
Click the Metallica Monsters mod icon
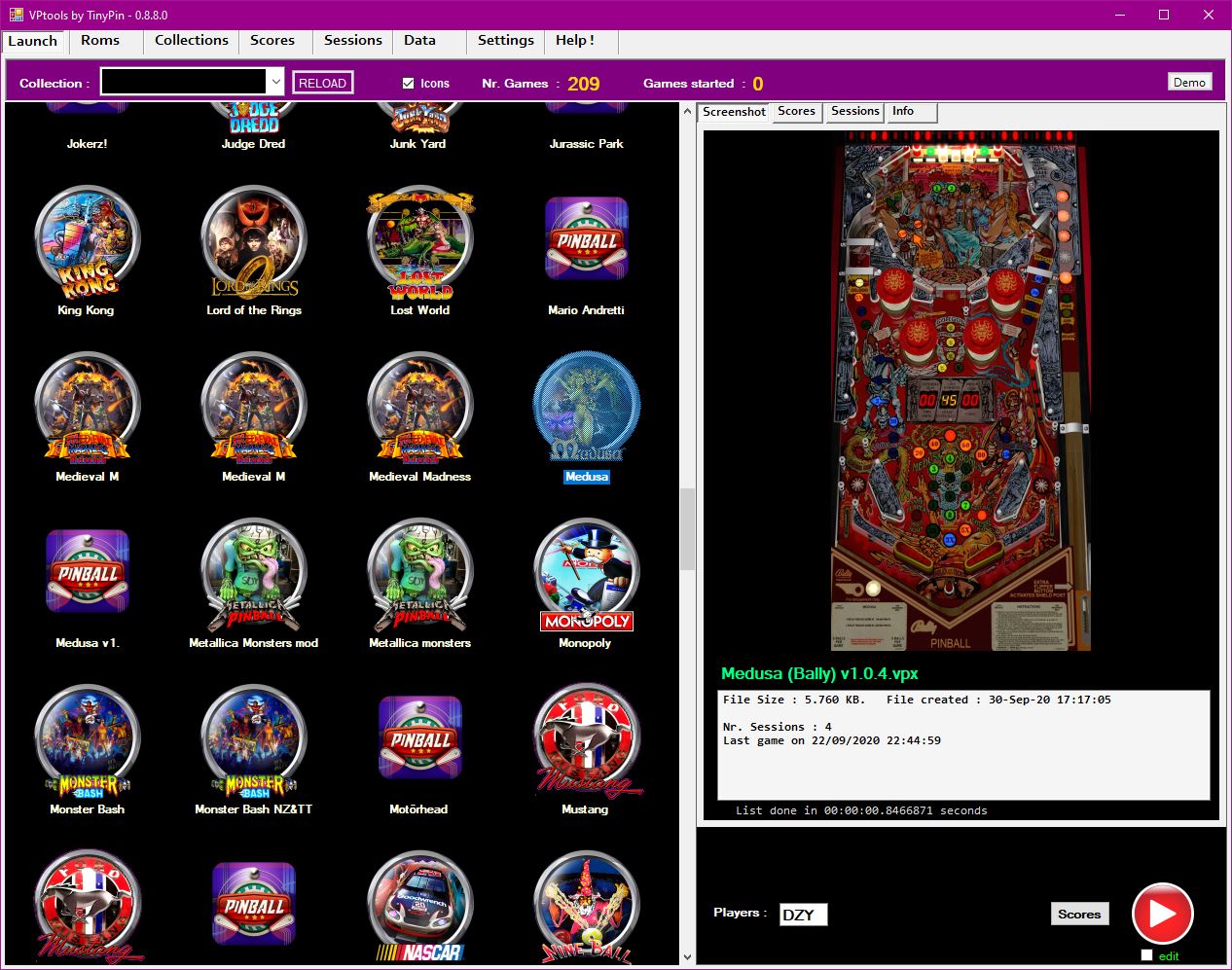coord(253,573)
